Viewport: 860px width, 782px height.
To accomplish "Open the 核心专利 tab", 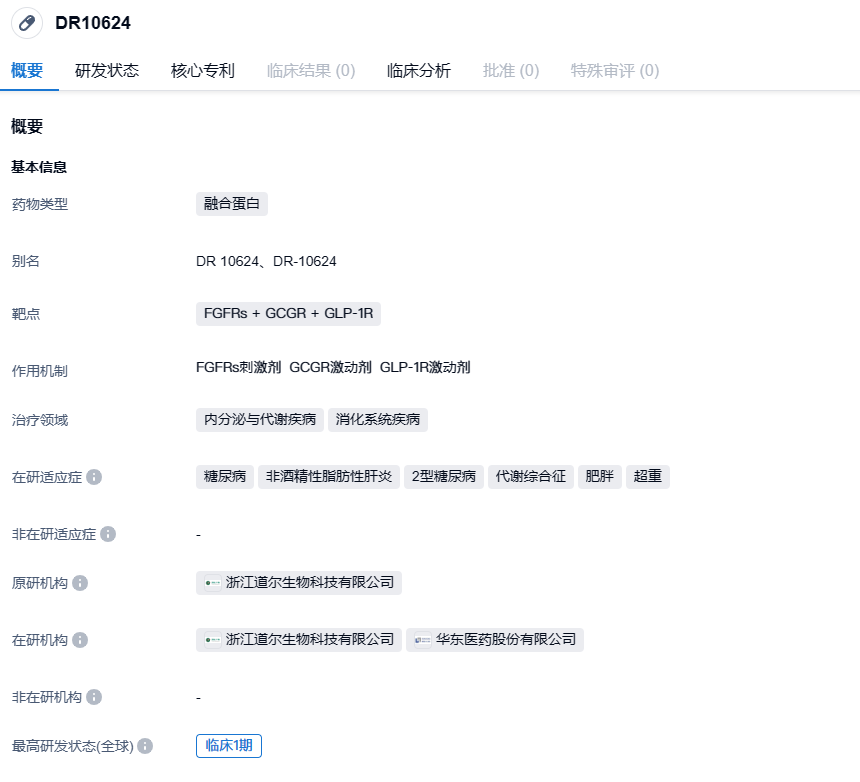I will (203, 71).
